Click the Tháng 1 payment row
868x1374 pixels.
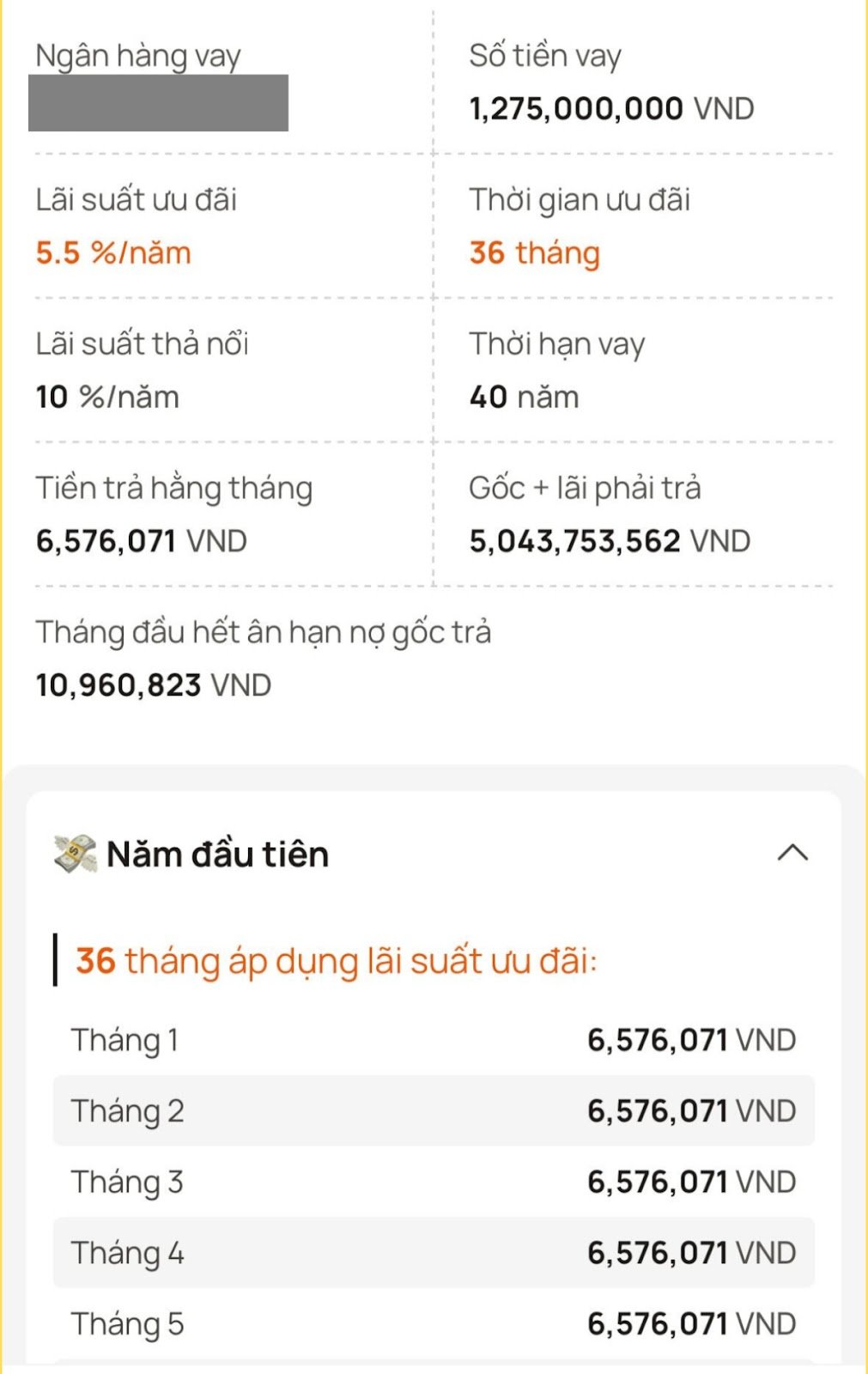point(434,1040)
